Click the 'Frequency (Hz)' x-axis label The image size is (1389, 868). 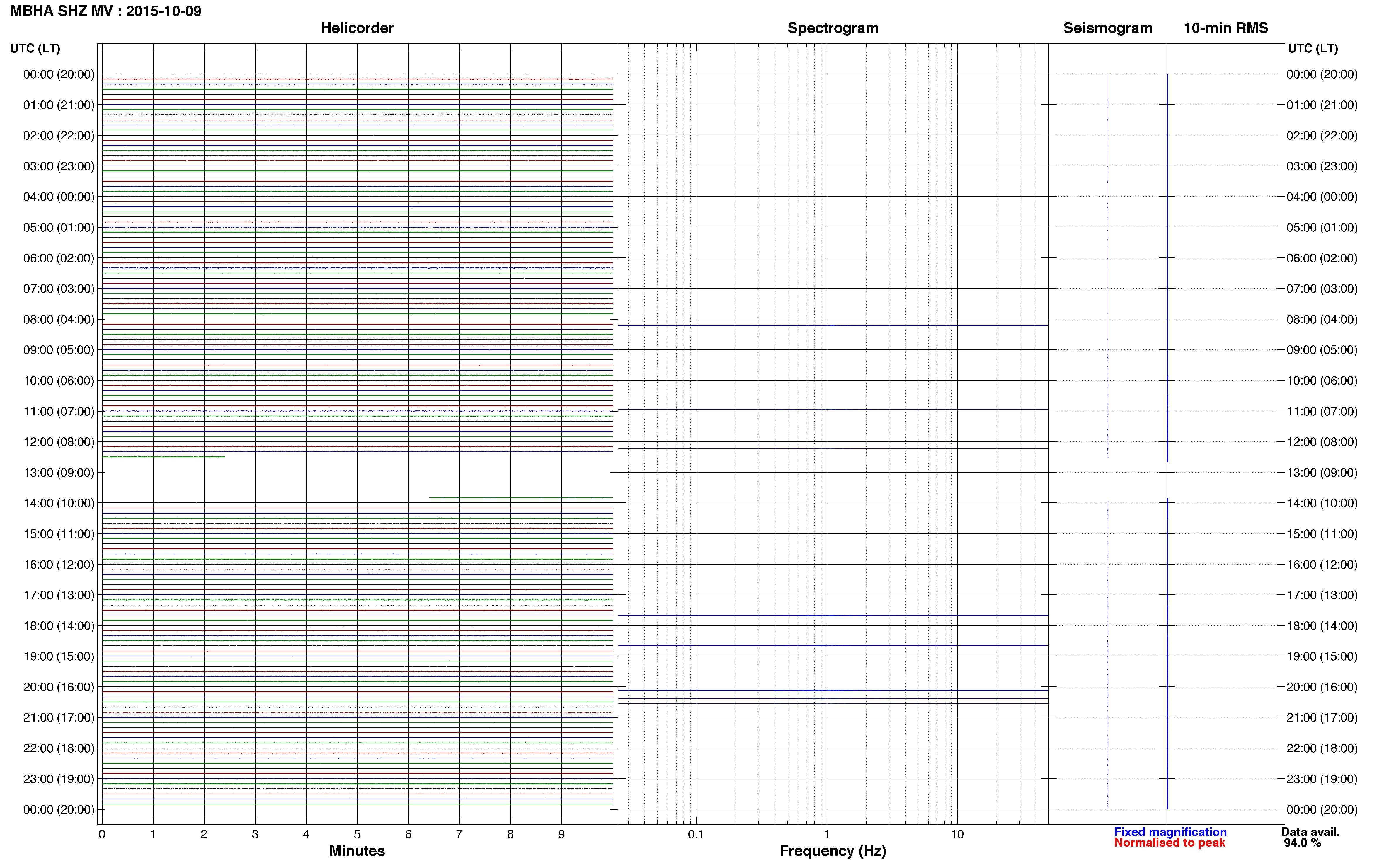(833, 851)
